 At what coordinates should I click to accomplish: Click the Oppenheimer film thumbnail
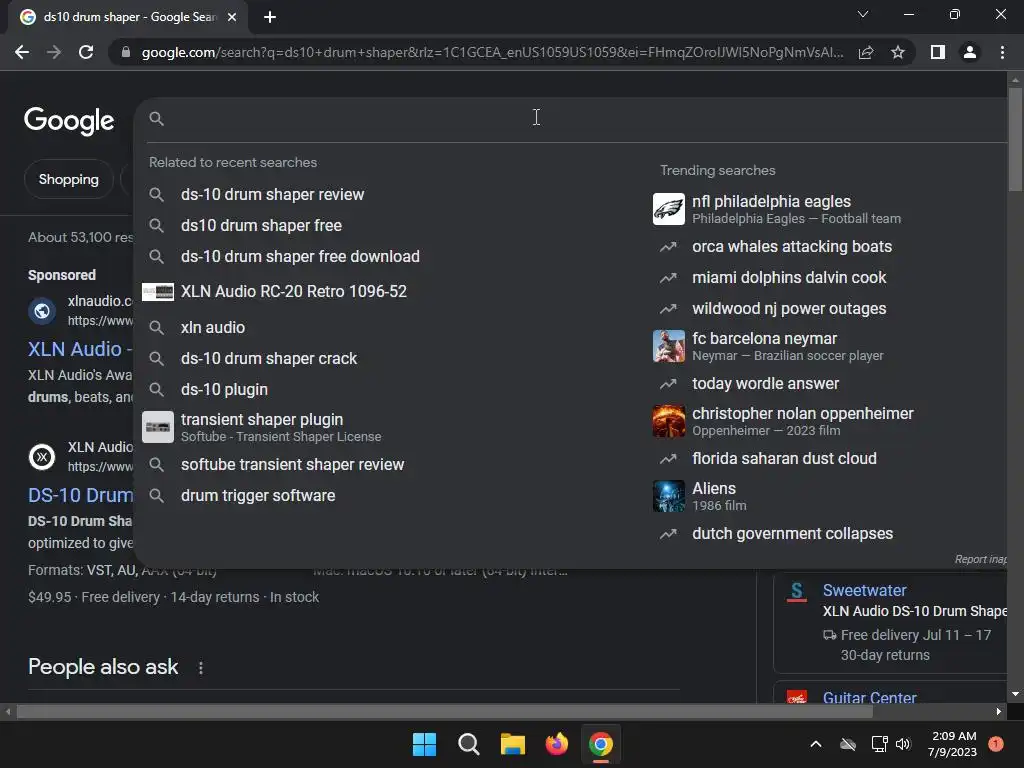coord(669,421)
